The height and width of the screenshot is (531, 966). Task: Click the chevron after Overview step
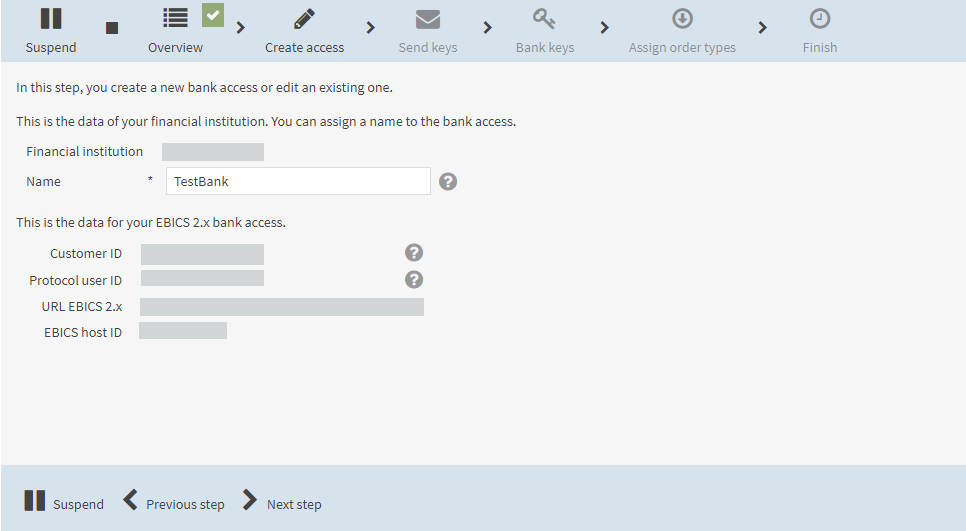241,28
